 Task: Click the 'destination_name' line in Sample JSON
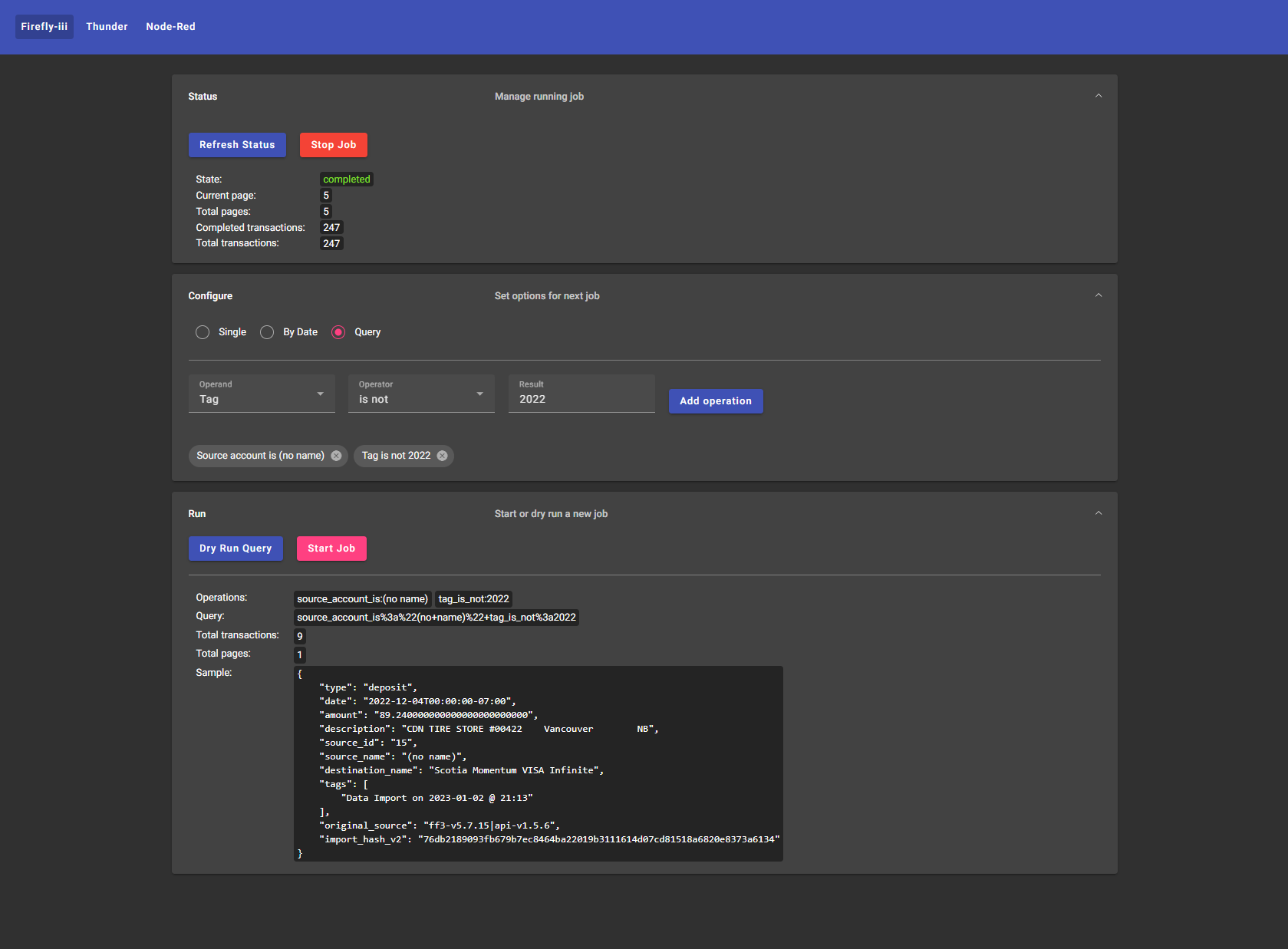[462, 770]
